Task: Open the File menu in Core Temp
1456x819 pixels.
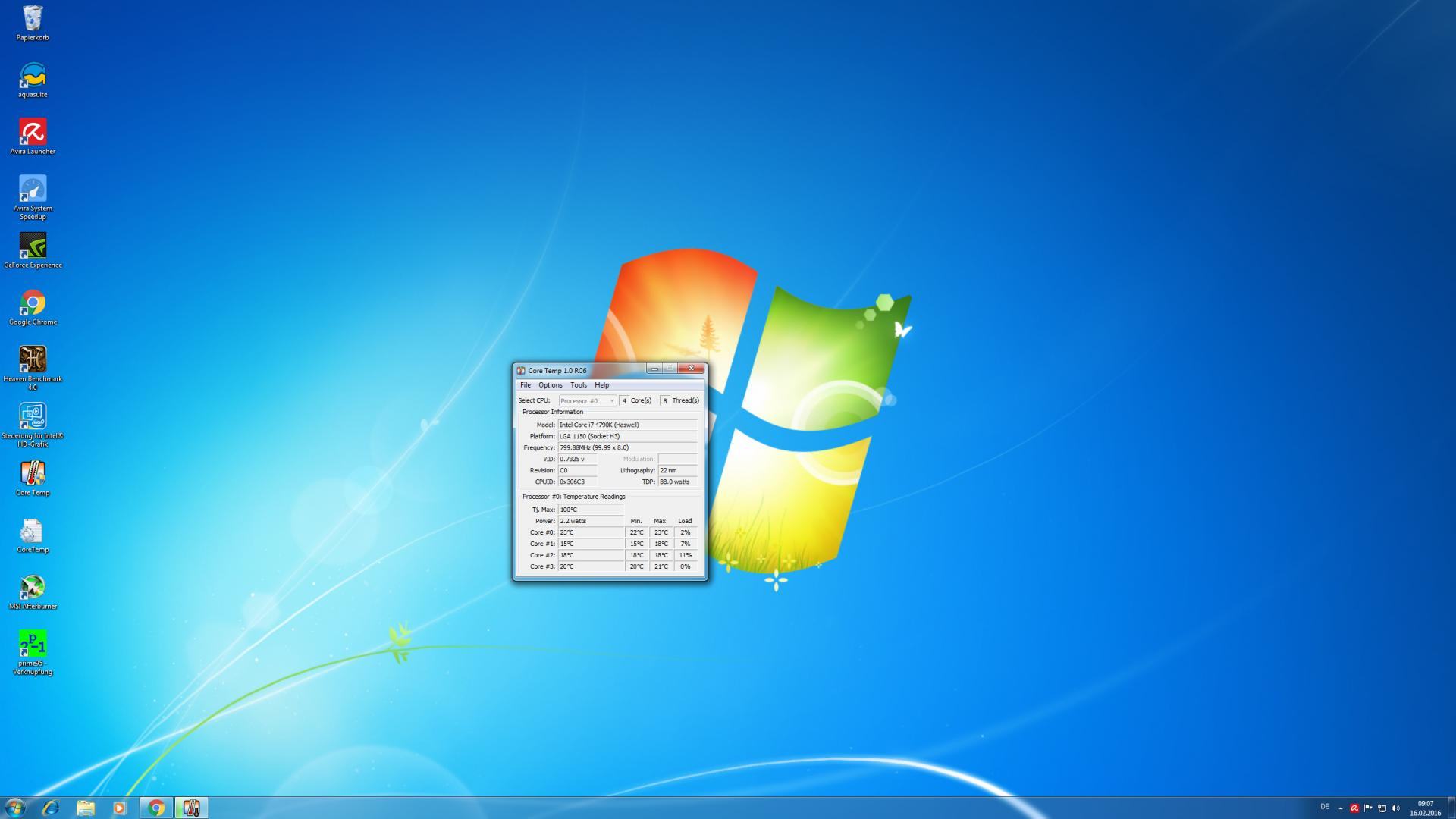Action: point(526,385)
